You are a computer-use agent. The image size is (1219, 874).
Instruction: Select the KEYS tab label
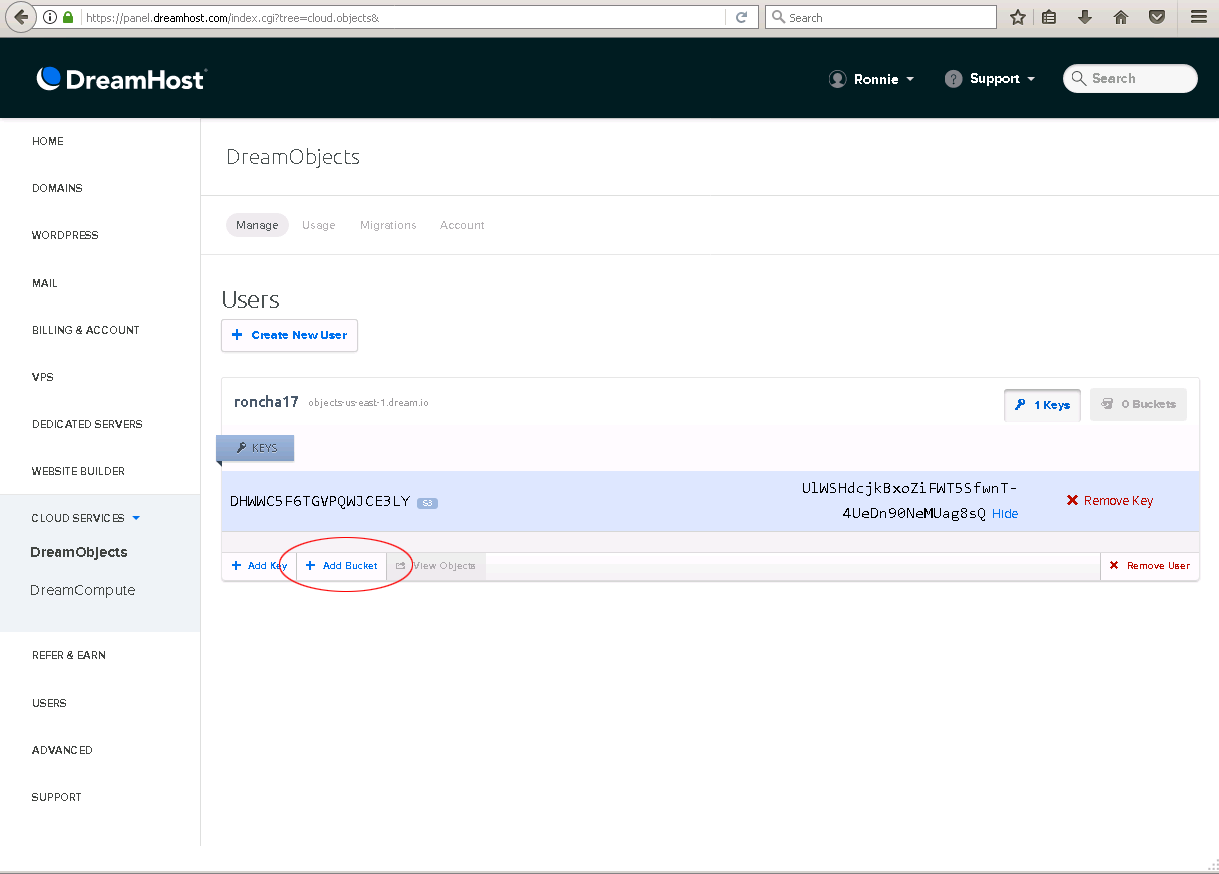pos(256,448)
